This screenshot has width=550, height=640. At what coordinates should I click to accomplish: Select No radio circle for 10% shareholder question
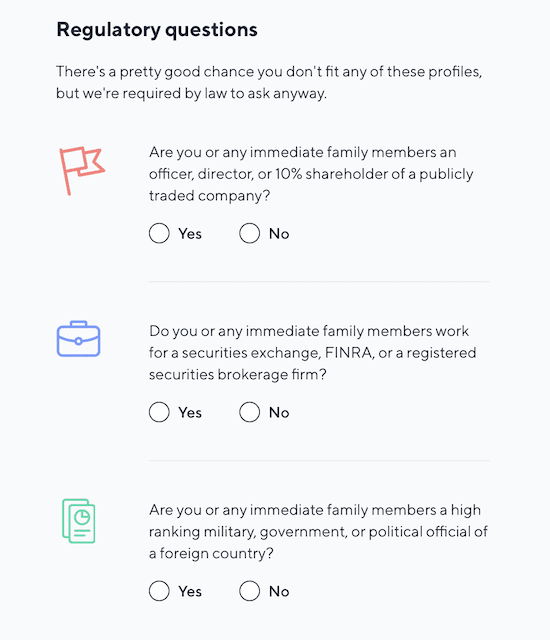(x=249, y=233)
